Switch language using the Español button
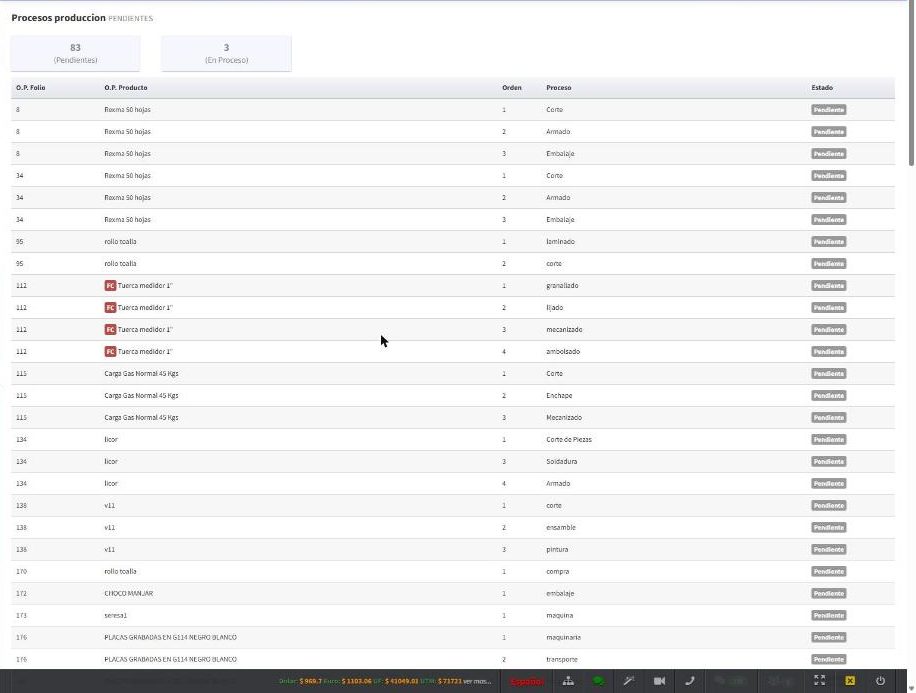This screenshot has width=916, height=693. click(527, 681)
